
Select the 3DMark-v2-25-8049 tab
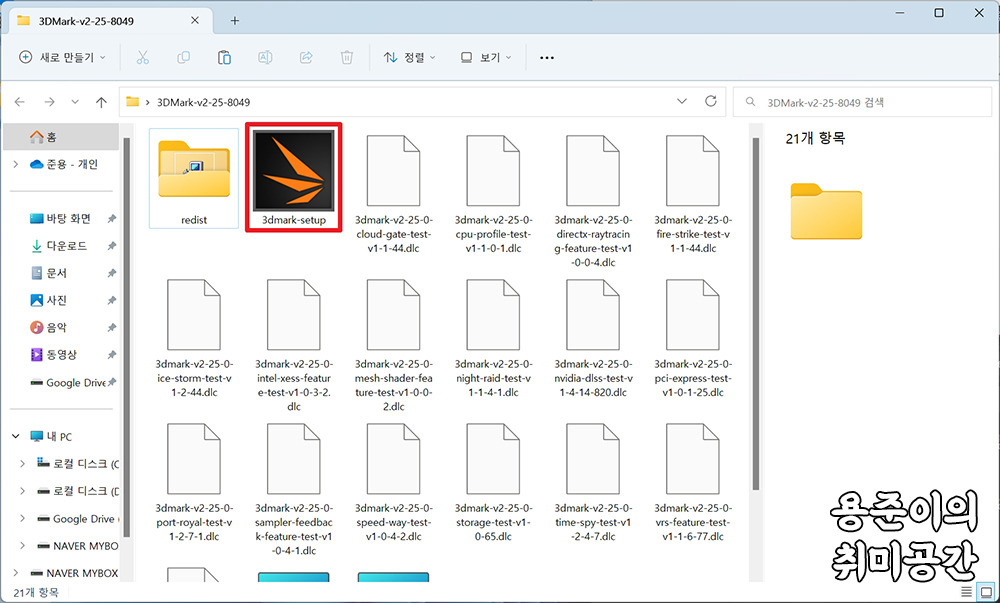108,21
